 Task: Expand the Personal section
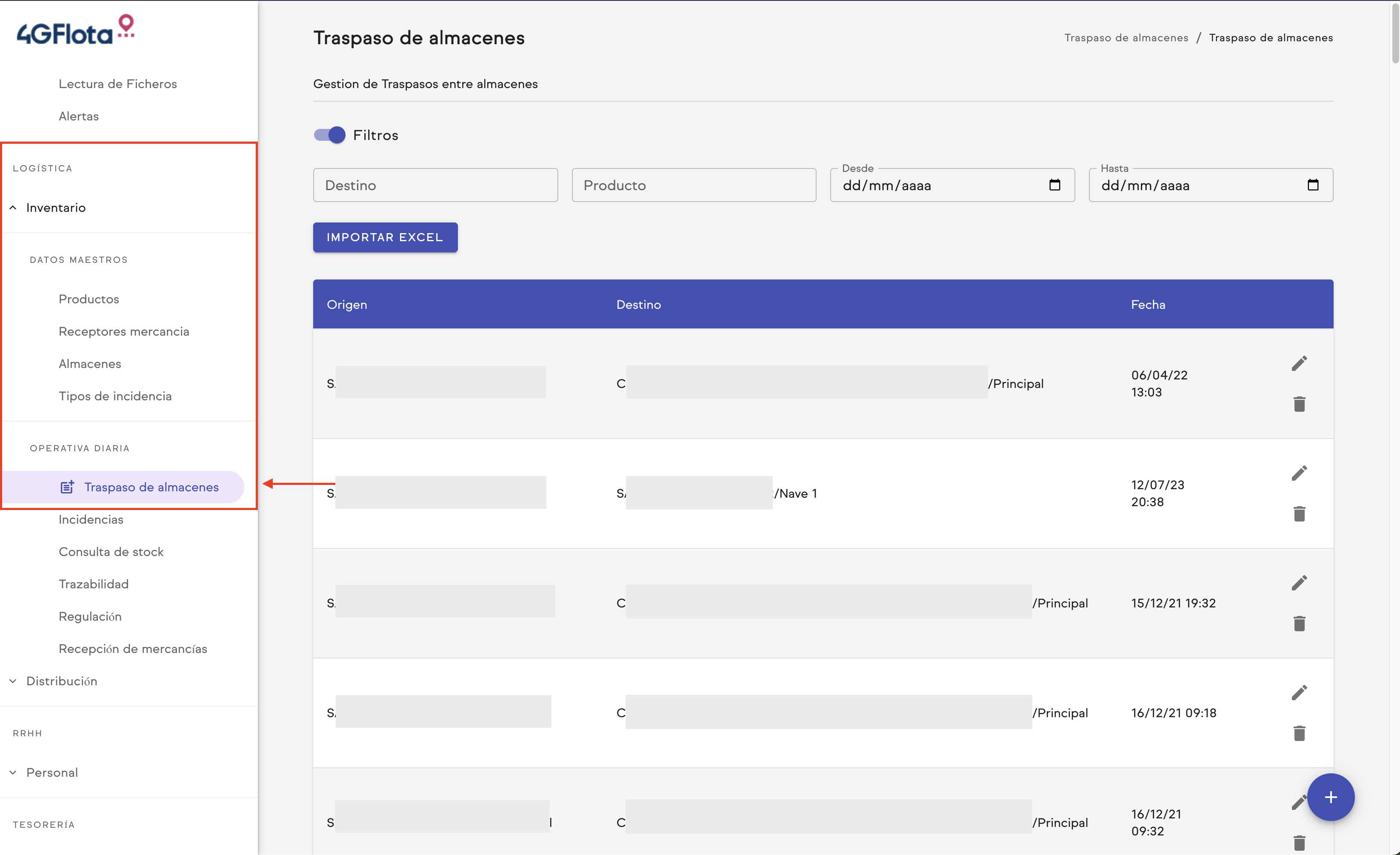pyautogui.click(x=51, y=772)
